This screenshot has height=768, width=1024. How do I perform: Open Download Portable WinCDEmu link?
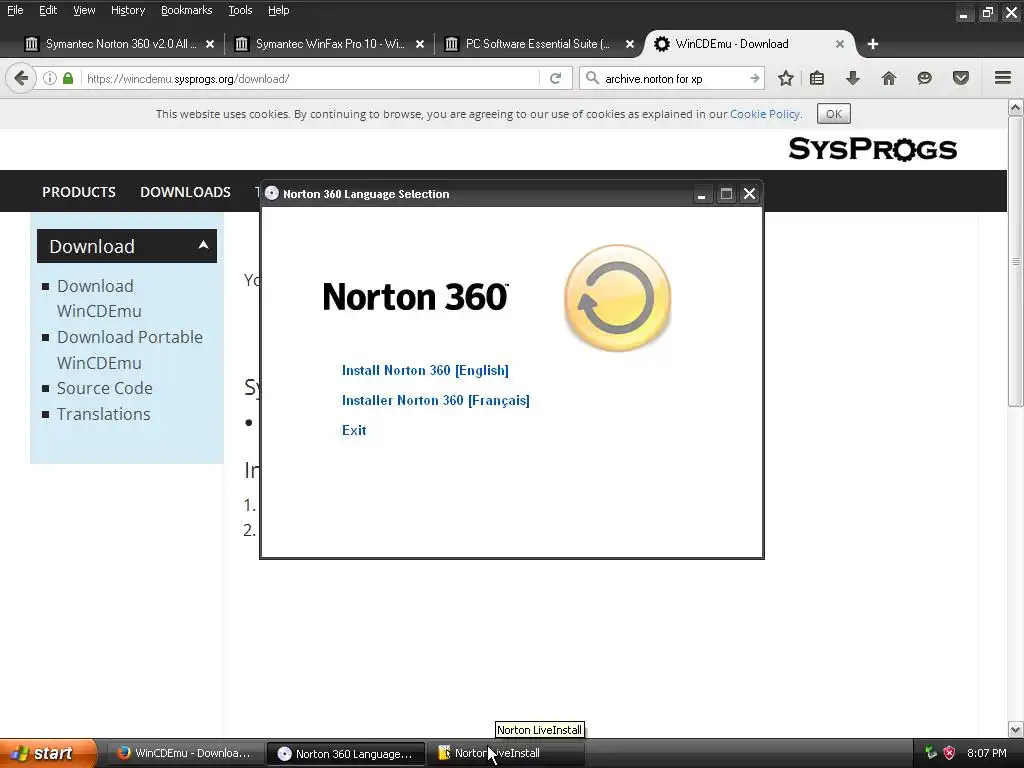pos(130,350)
